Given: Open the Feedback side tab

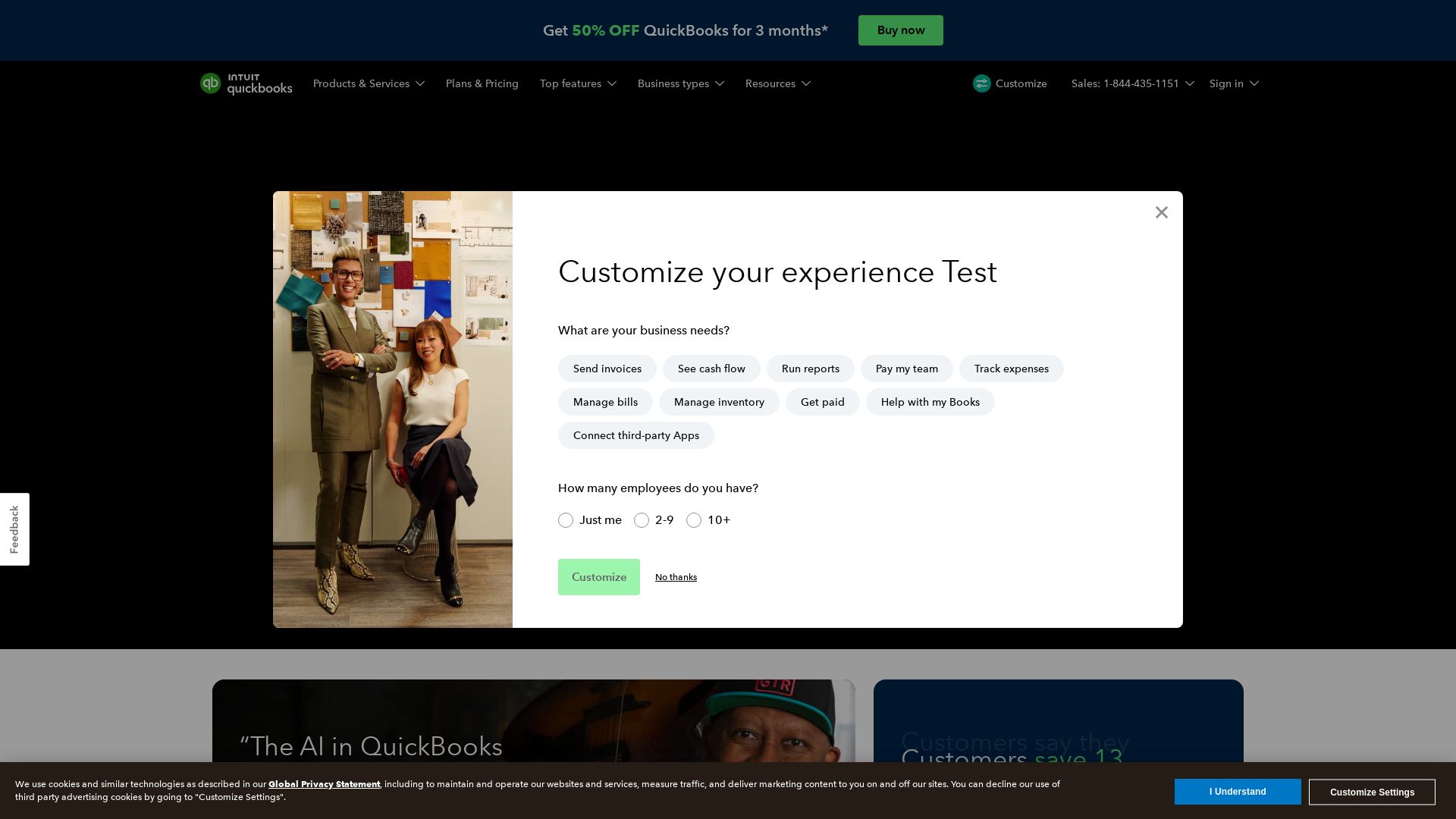Looking at the screenshot, I should (14, 529).
